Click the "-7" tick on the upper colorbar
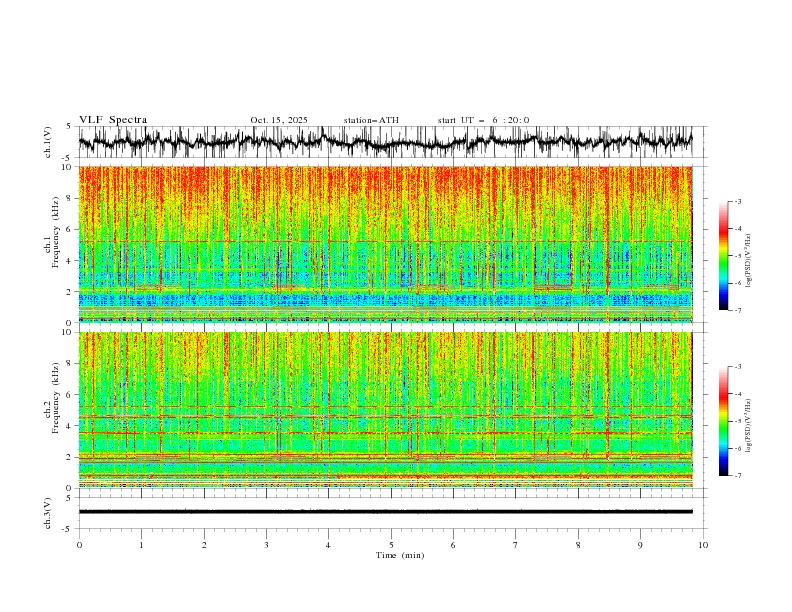Viewport: 792px width, 612px height. pos(737,310)
